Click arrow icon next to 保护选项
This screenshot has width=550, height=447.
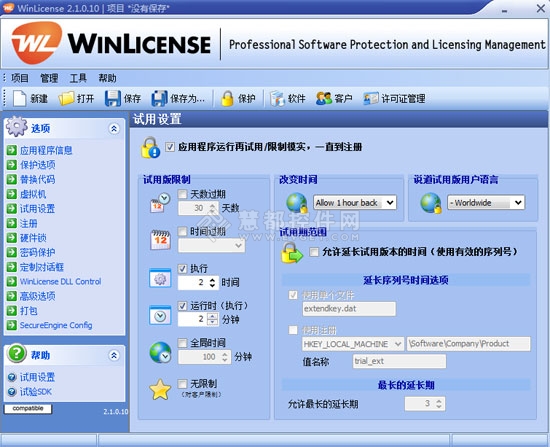[x=12, y=165]
